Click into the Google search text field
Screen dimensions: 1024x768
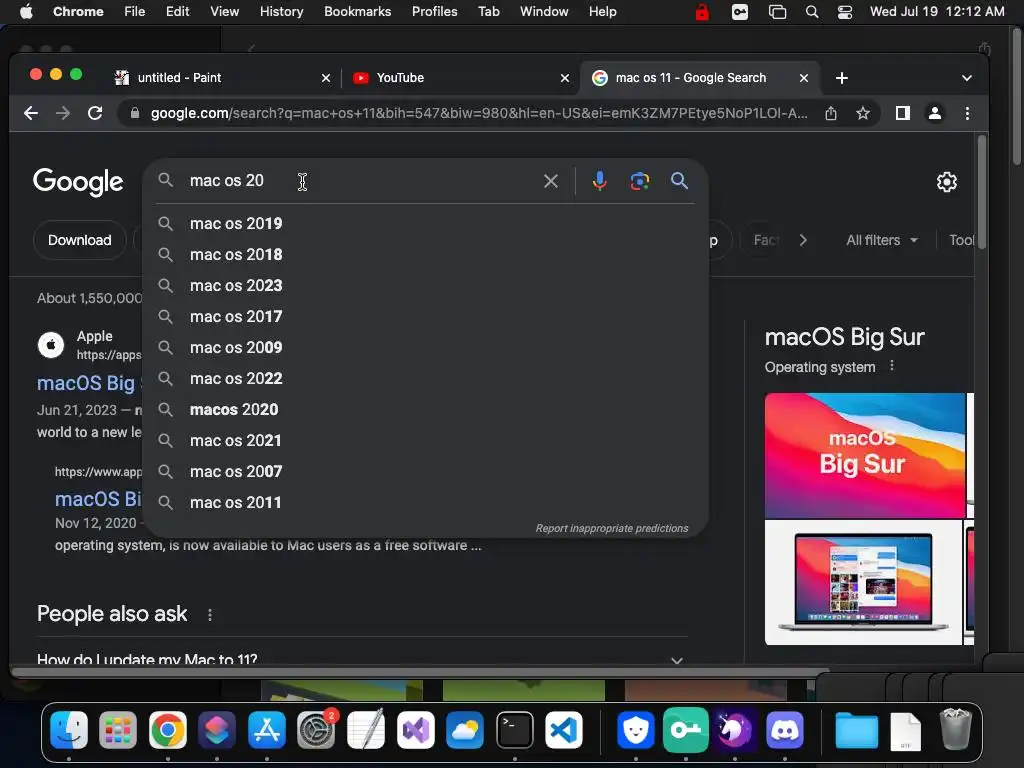tap(359, 181)
